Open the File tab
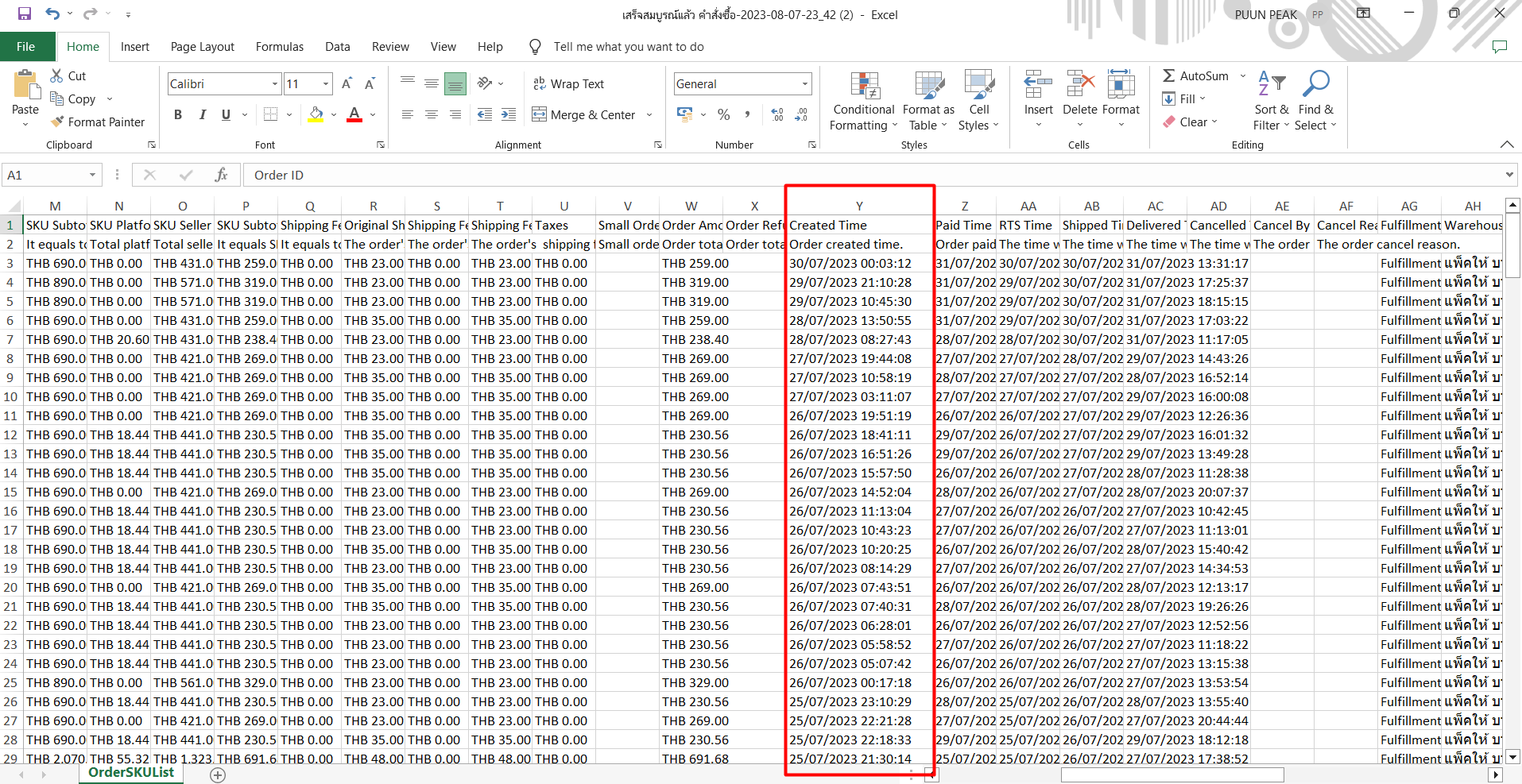 click(26, 47)
